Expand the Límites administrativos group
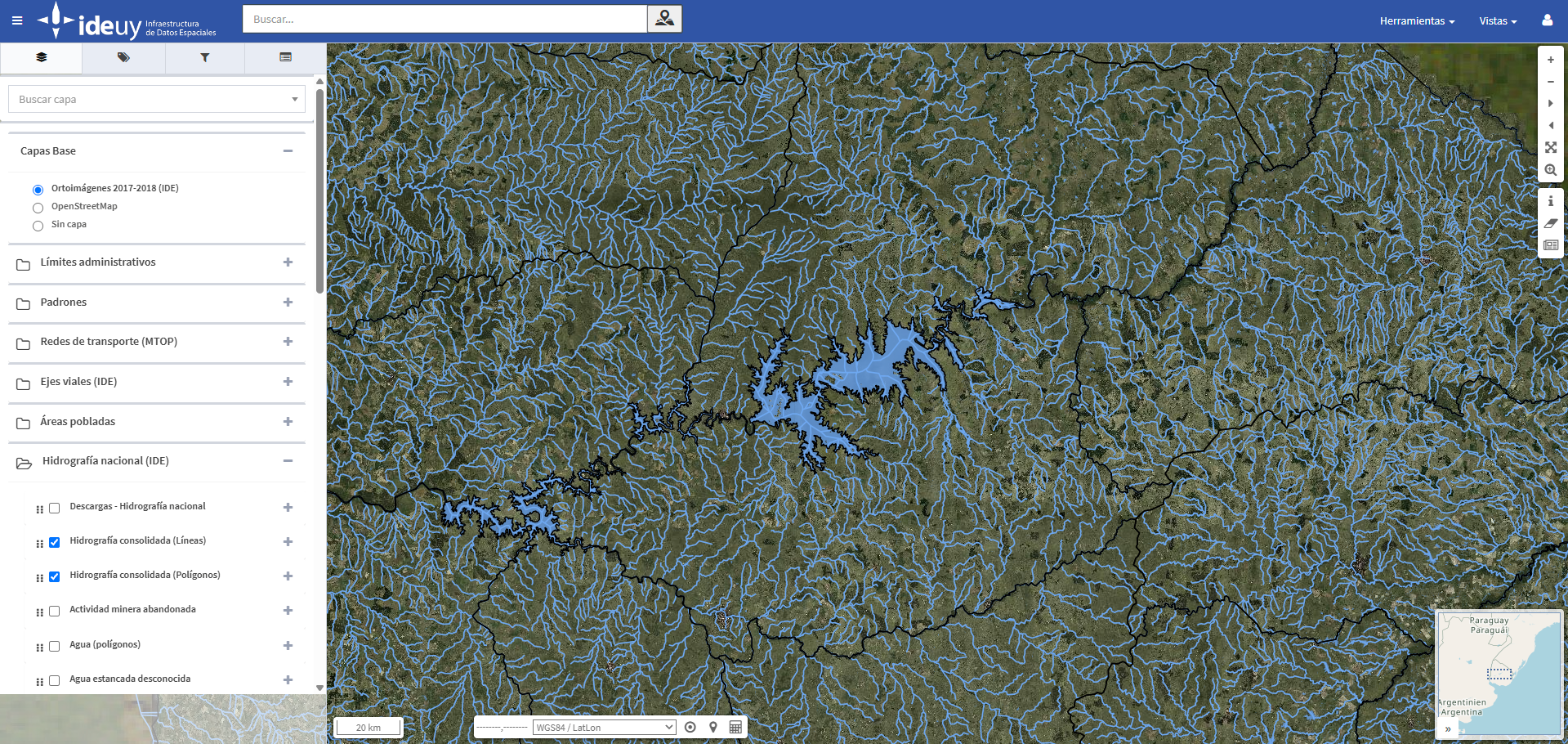The image size is (1568, 744). (288, 262)
